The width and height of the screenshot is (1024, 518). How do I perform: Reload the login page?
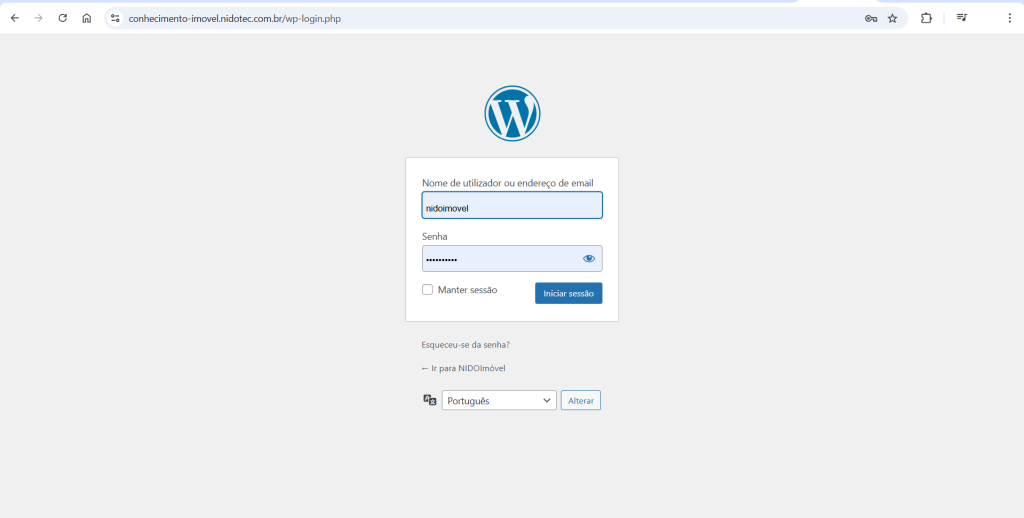(63, 18)
